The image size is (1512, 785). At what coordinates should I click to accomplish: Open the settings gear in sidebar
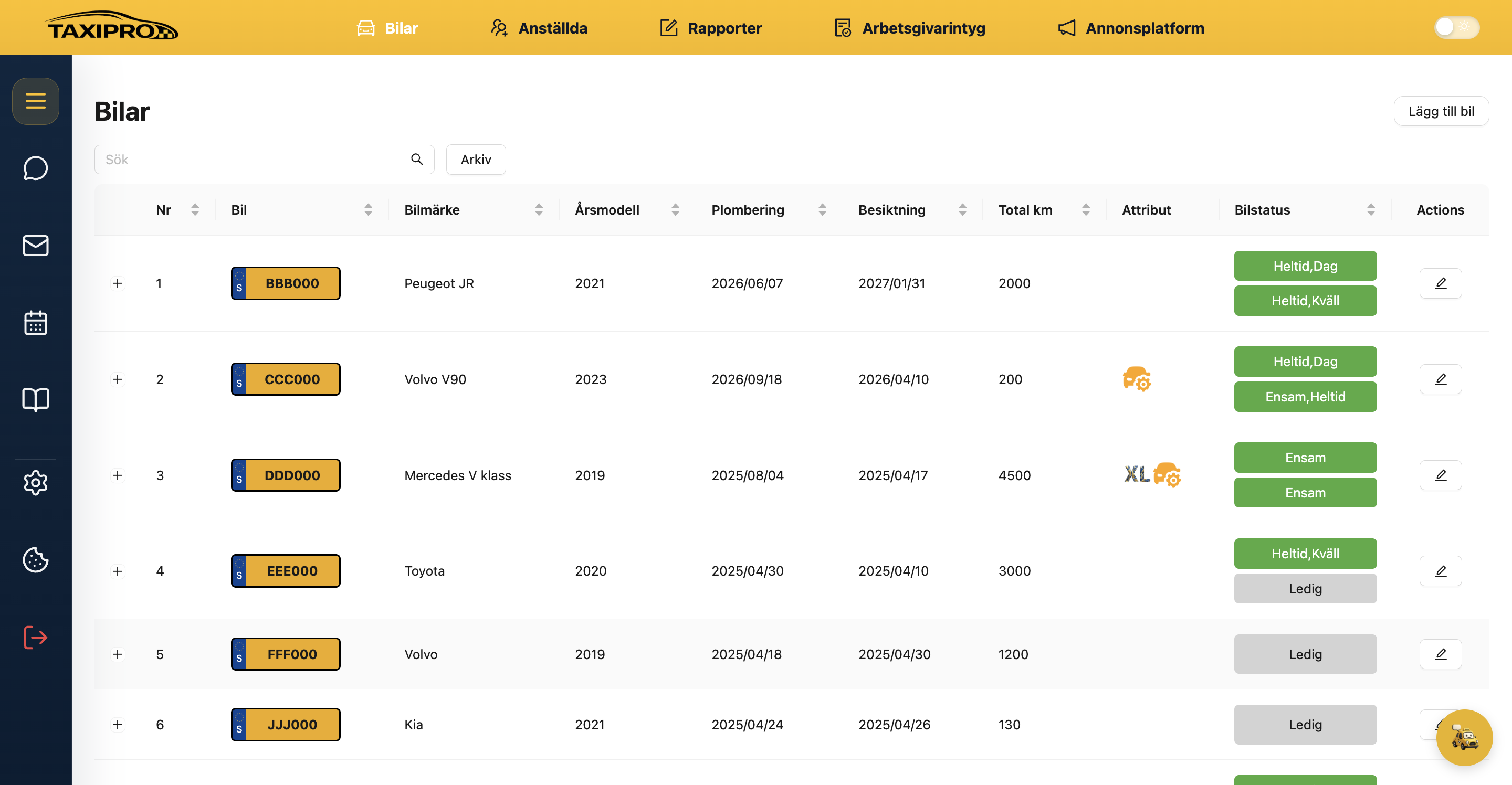coord(35,482)
